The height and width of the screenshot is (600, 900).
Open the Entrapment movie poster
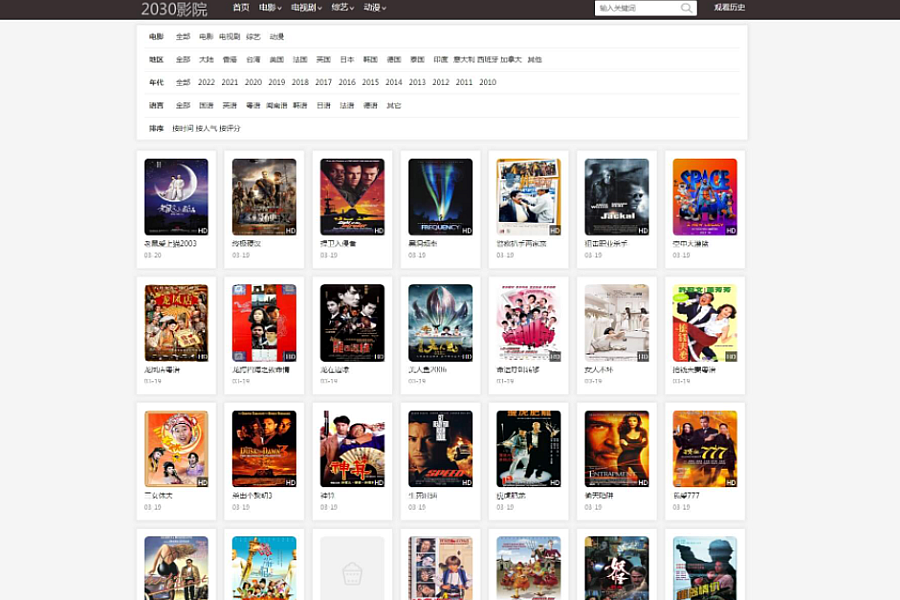pyautogui.click(x=616, y=449)
